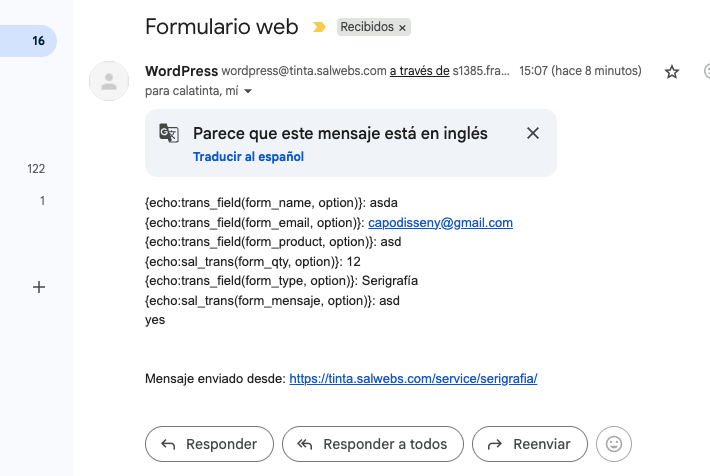Click the plus icon in the sidebar

(39, 287)
